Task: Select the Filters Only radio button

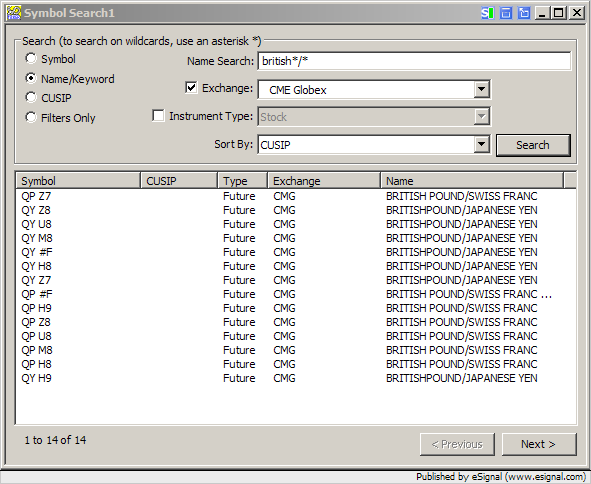Action: click(x=31, y=117)
